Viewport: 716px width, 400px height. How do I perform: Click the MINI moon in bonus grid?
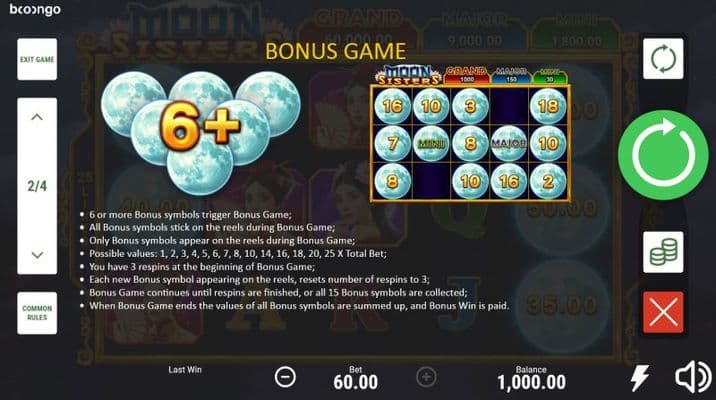click(431, 144)
